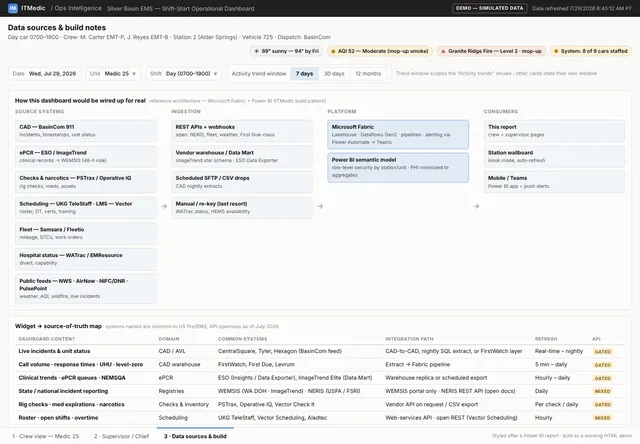Click the Public feeds NWS AirNow card

click(x=86, y=289)
